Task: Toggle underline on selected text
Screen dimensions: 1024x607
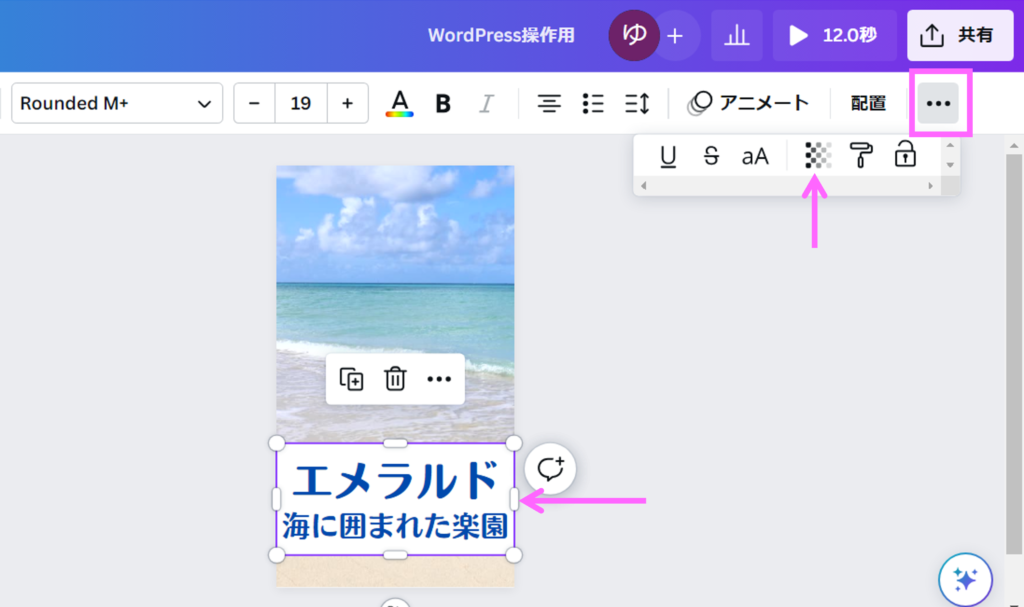Action: click(x=668, y=156)
